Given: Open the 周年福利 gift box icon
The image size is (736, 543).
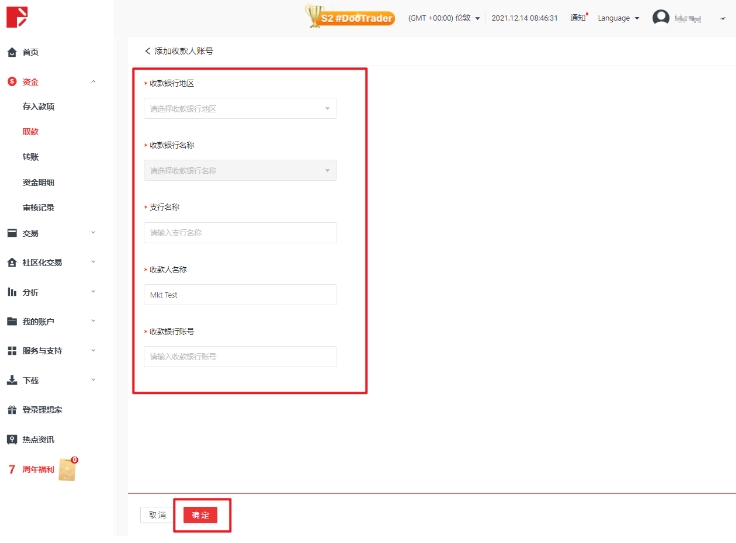Looking at the screenshot, I should (68, 468).
